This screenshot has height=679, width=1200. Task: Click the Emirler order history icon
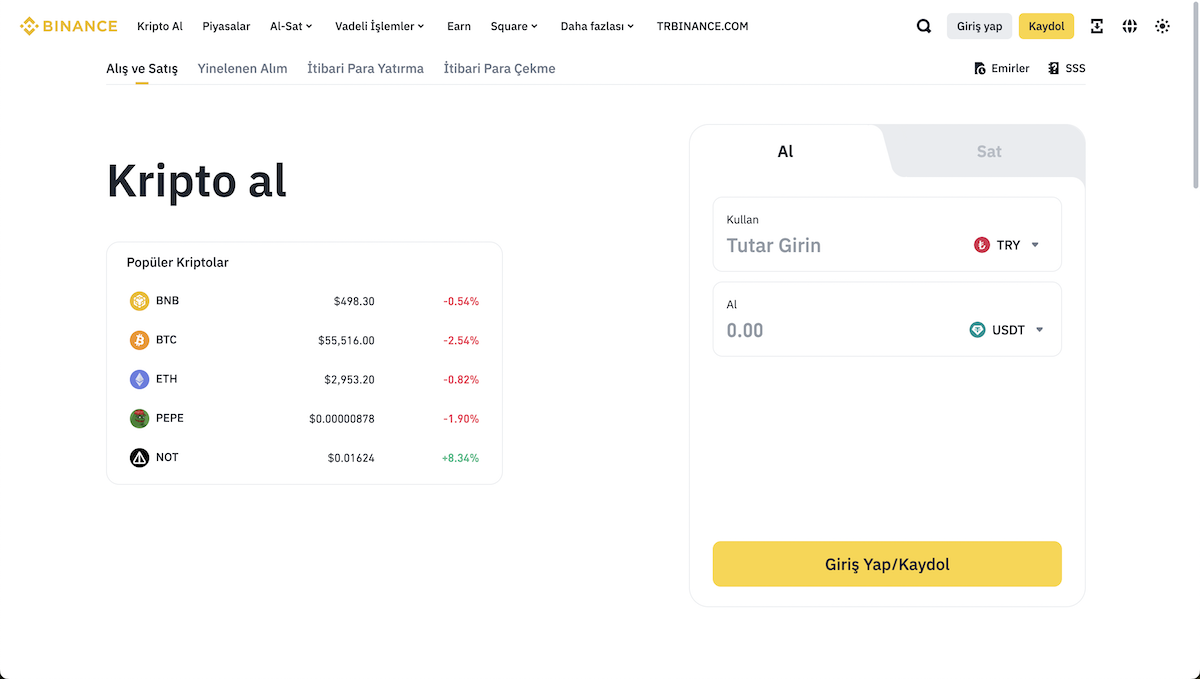click(x=978, y=68)
